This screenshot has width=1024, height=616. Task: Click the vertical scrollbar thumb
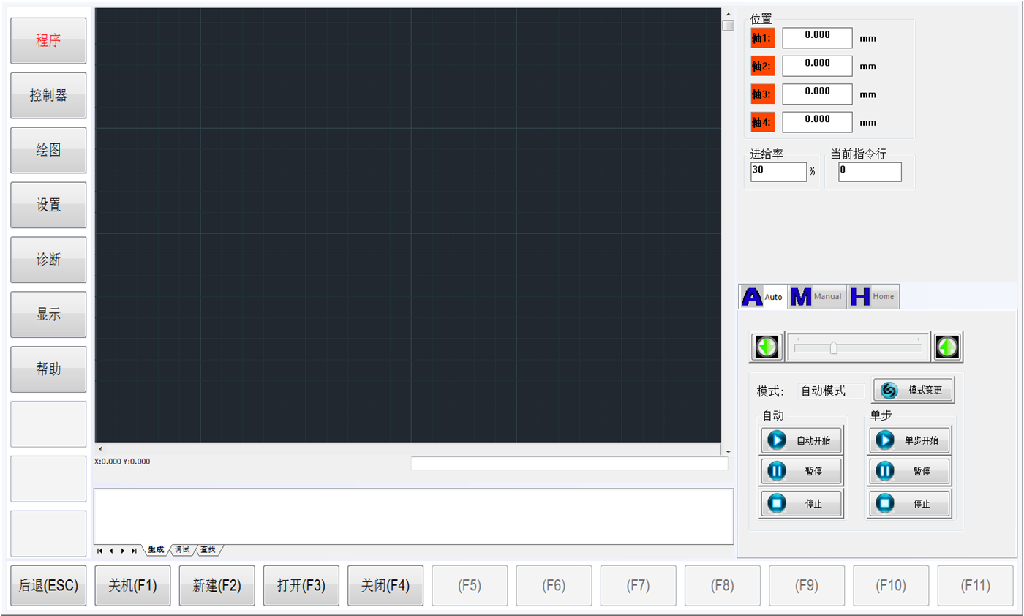(x=728, y=25)
